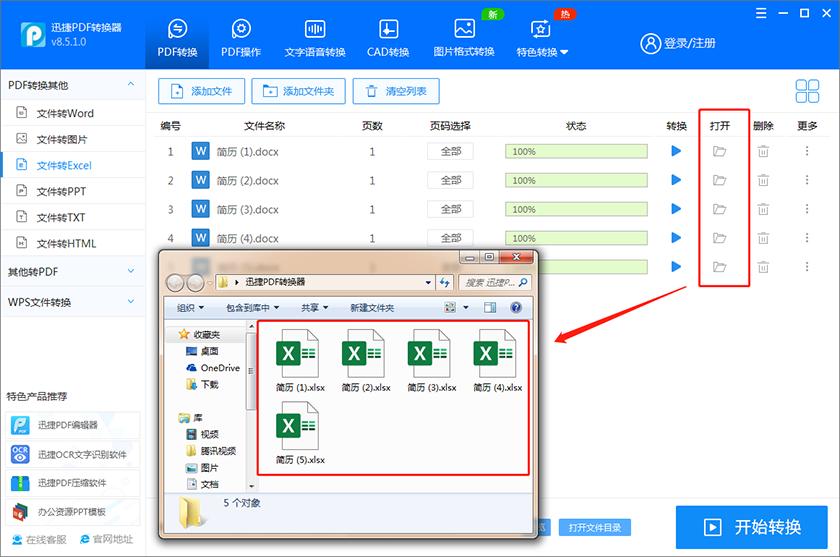Start converting 简历 (2).docx play icon
The width and height of the screenshot is (840, 557).
(x=676, y=180)
